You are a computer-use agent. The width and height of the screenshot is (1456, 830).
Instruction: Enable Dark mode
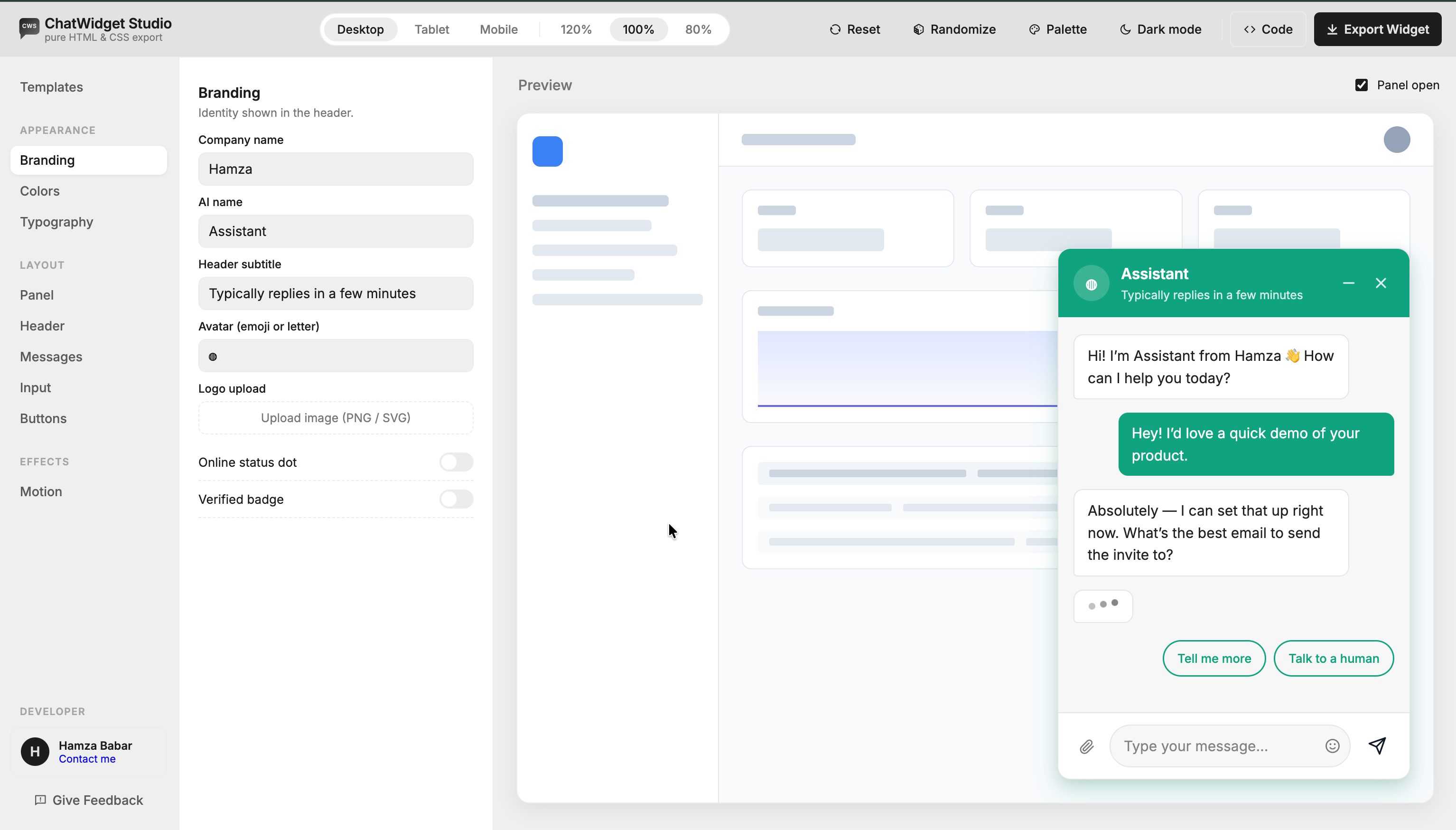coord(1160,29)
